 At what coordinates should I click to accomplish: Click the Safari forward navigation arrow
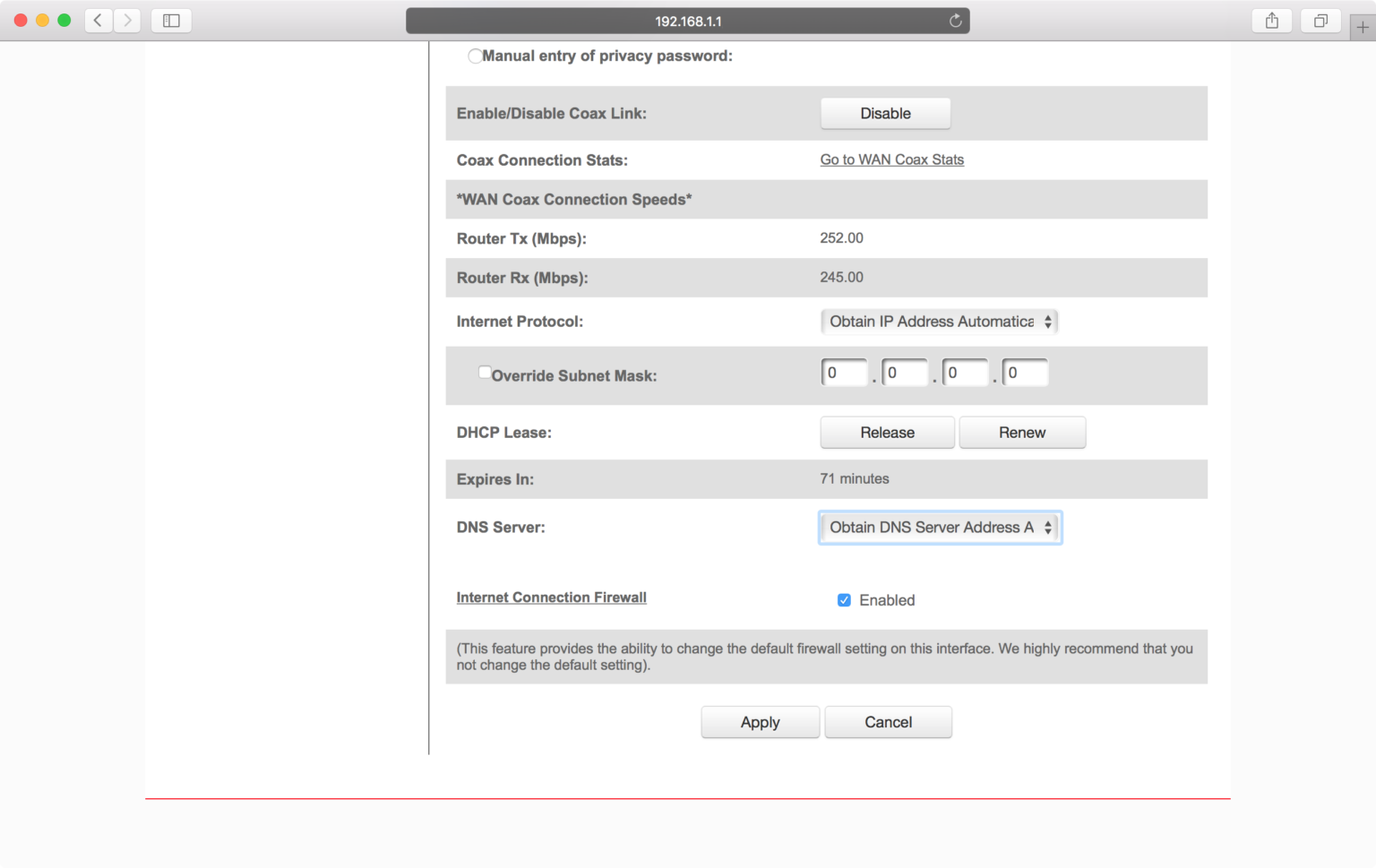[127, 21]
